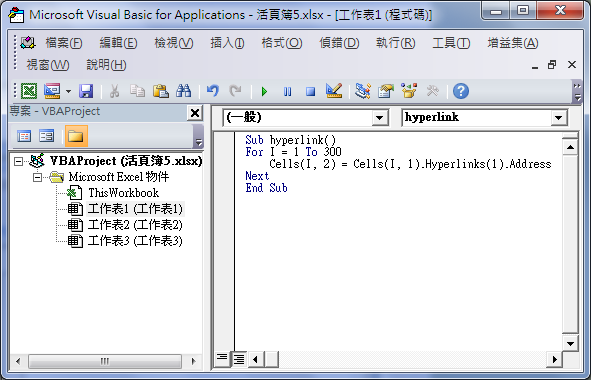Open the 檢視(V) menu

tap(174, 43)
